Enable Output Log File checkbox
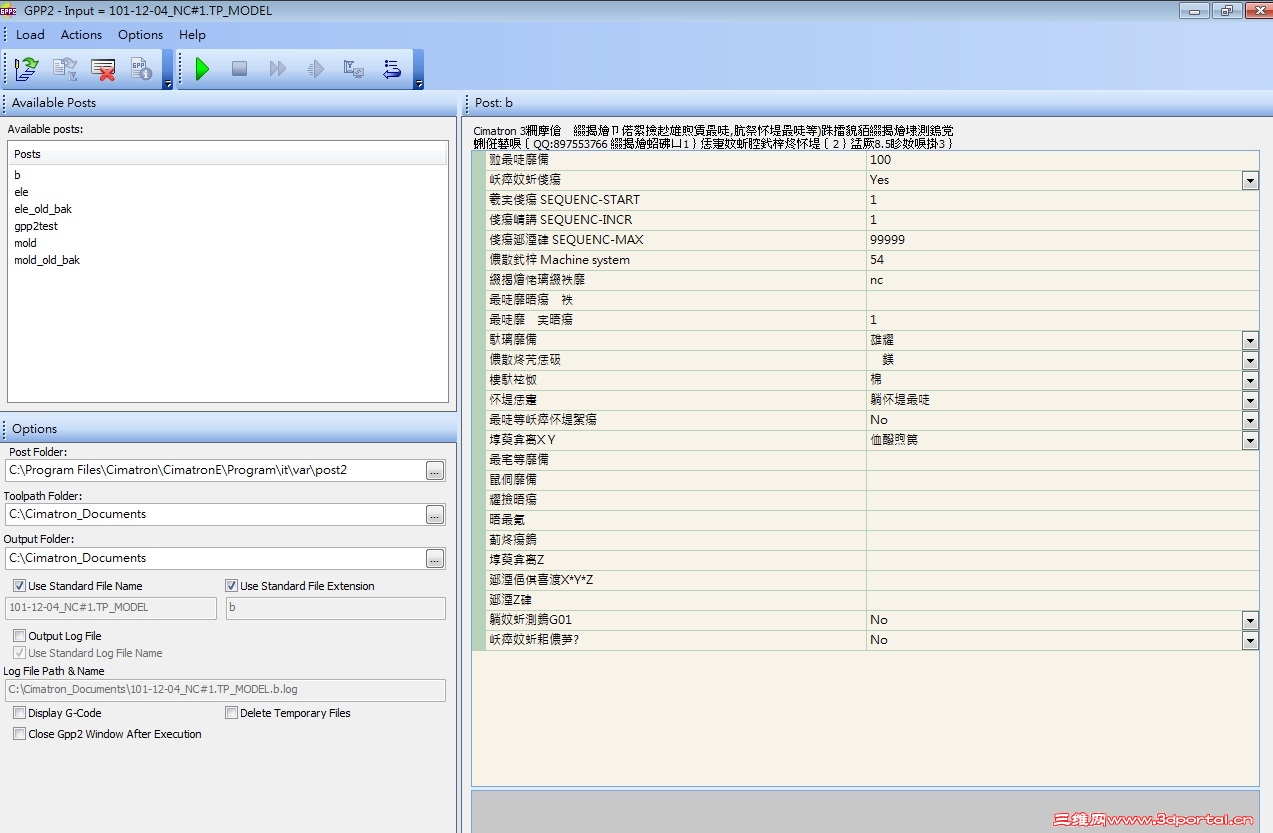 coord(19,636)
